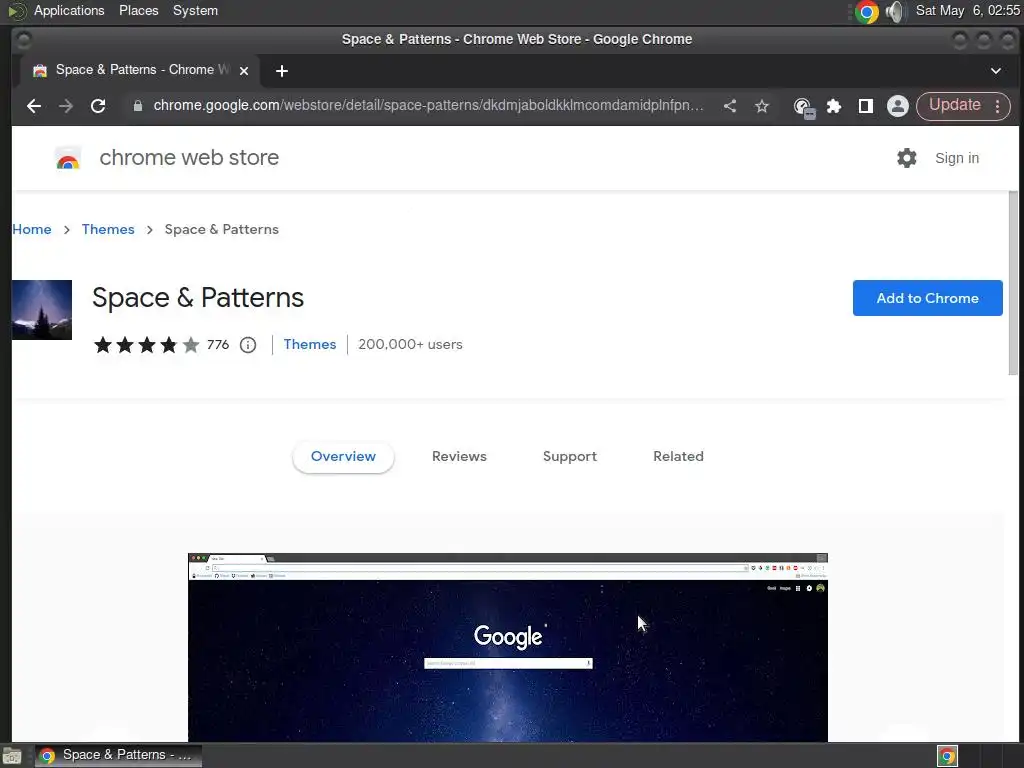1024x768 pixels.
Task: Open the Applications menu
Action: tap(69, 10)
